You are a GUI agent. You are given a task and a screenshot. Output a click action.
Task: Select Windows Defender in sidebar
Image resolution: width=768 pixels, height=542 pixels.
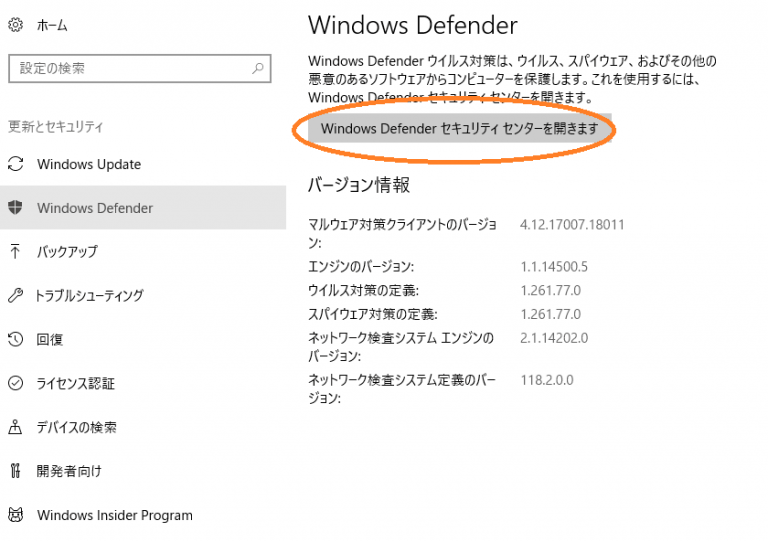pos(143,208)
